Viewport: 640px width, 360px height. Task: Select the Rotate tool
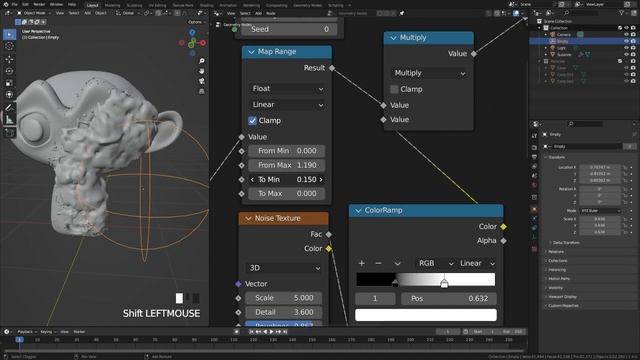pos(9,71)
